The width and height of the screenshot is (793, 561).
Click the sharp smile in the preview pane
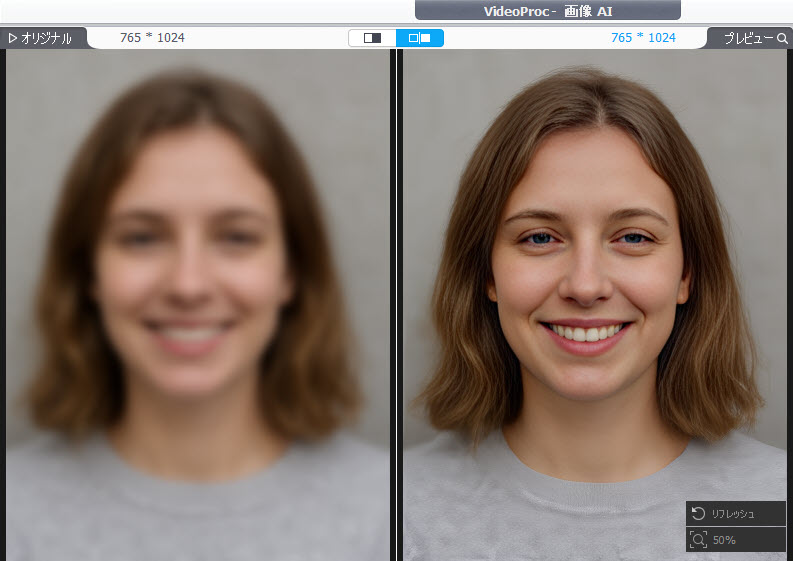click(x=585, y=333)
